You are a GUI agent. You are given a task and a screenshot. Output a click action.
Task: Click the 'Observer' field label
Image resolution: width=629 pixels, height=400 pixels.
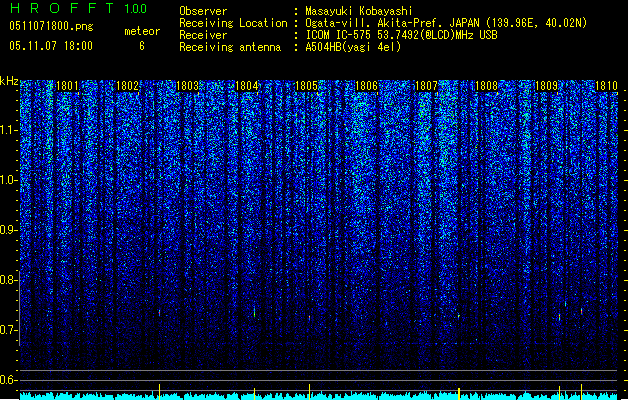[203, 11]
